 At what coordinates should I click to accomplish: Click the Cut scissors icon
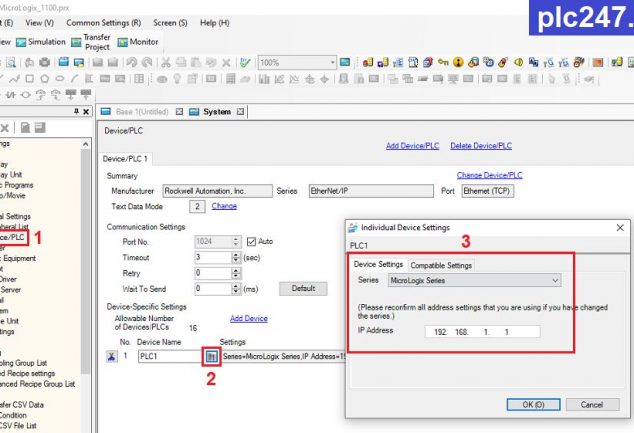coord(166,62)
